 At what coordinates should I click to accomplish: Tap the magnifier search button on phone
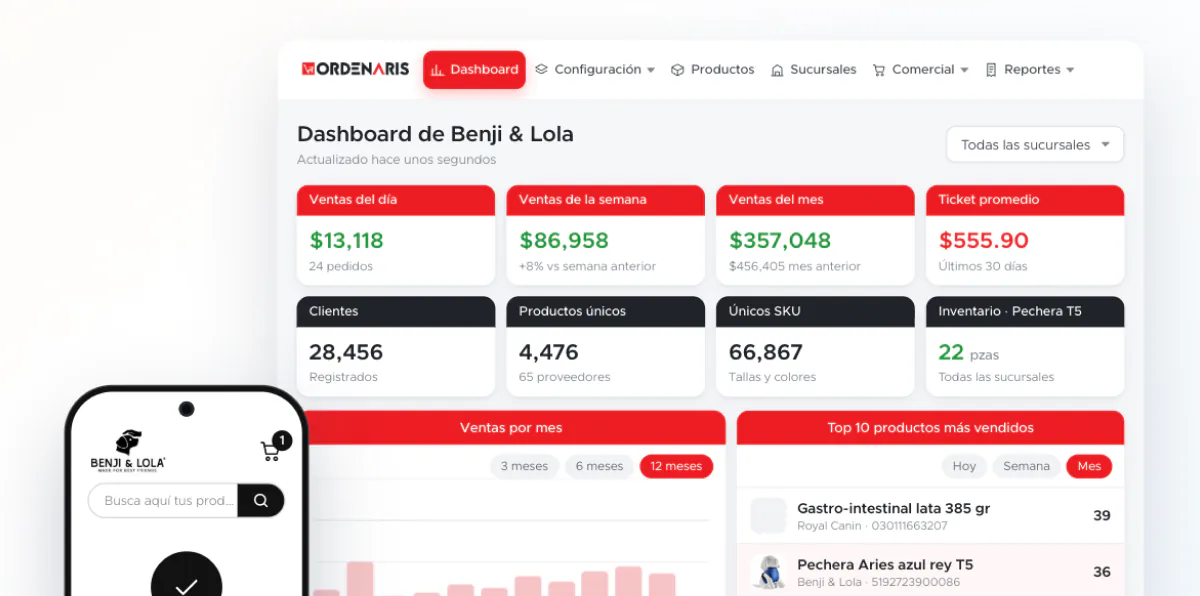(261, 500)
